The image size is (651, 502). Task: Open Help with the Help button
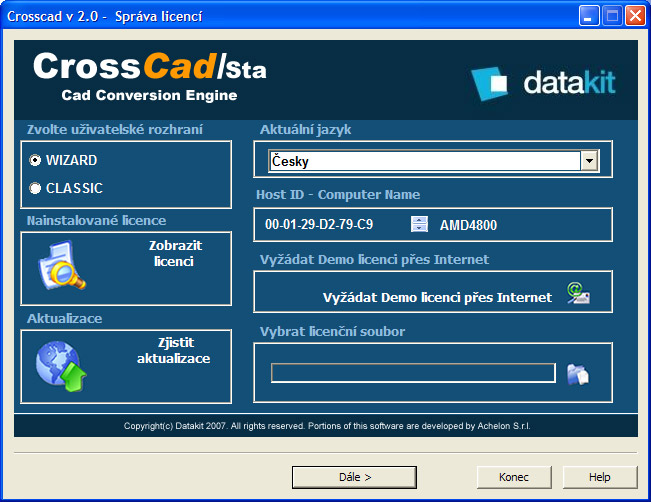pos(599,477)
